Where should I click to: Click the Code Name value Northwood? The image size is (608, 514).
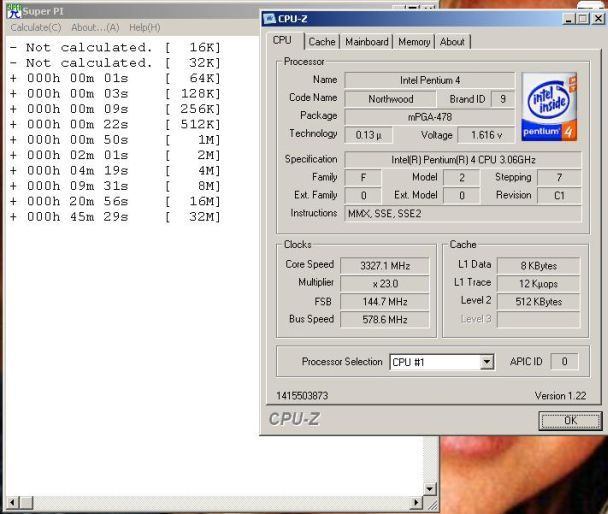(x=390, y=99)
